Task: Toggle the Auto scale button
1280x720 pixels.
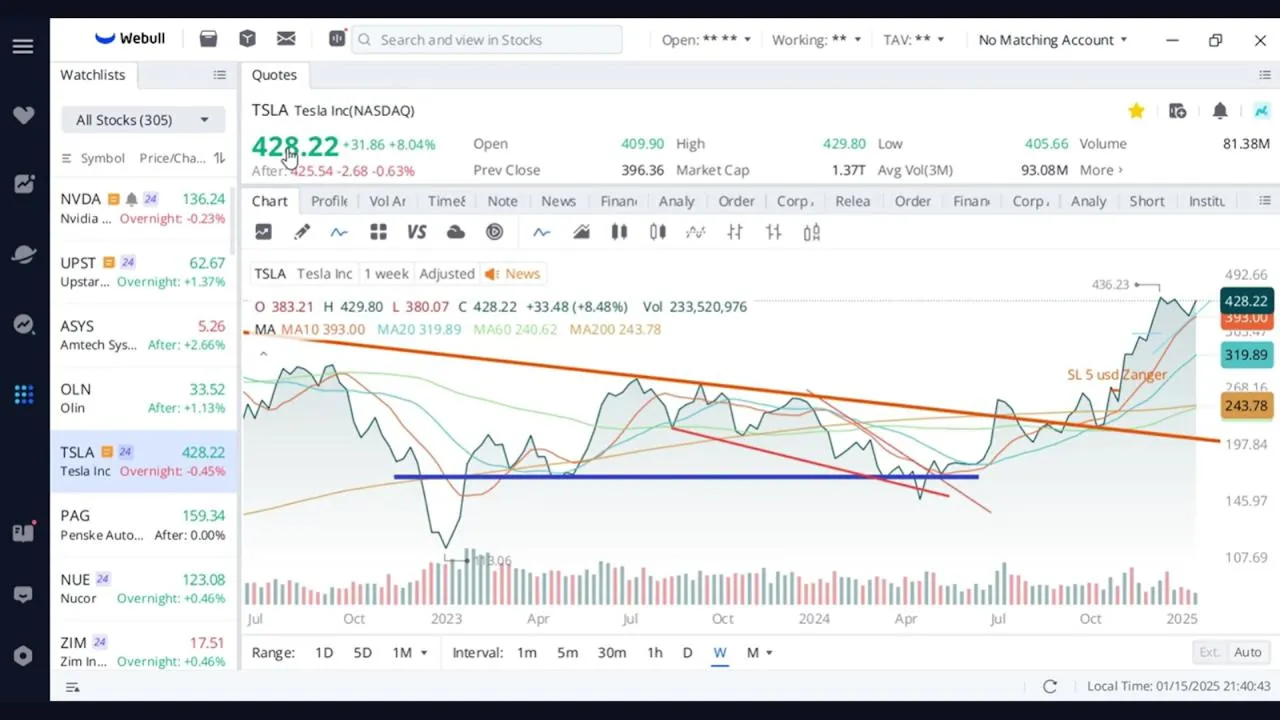Action: (1247, 652)
